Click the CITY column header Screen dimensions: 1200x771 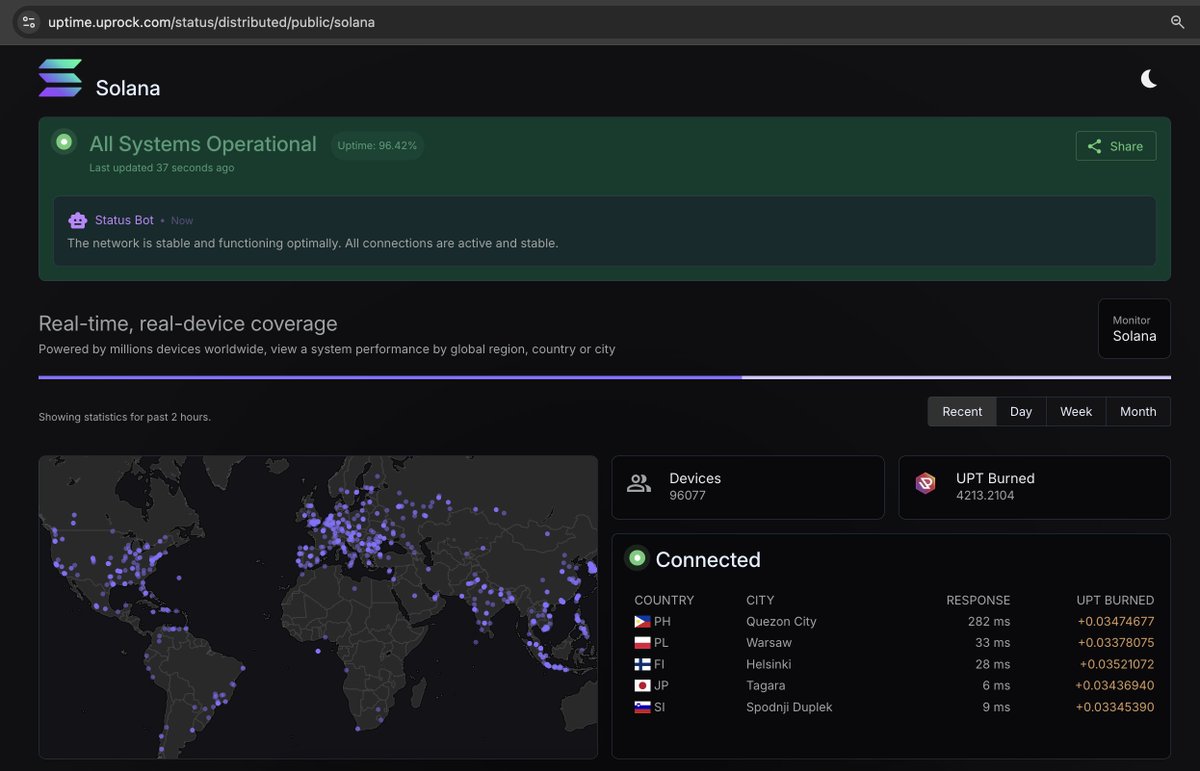click(760, 600)
